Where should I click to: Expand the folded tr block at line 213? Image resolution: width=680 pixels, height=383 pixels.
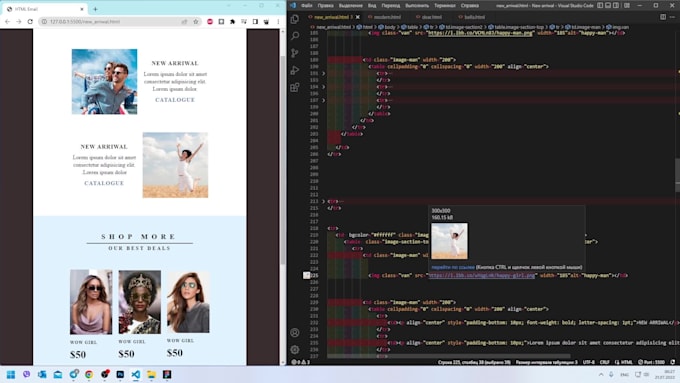(324, 201)
